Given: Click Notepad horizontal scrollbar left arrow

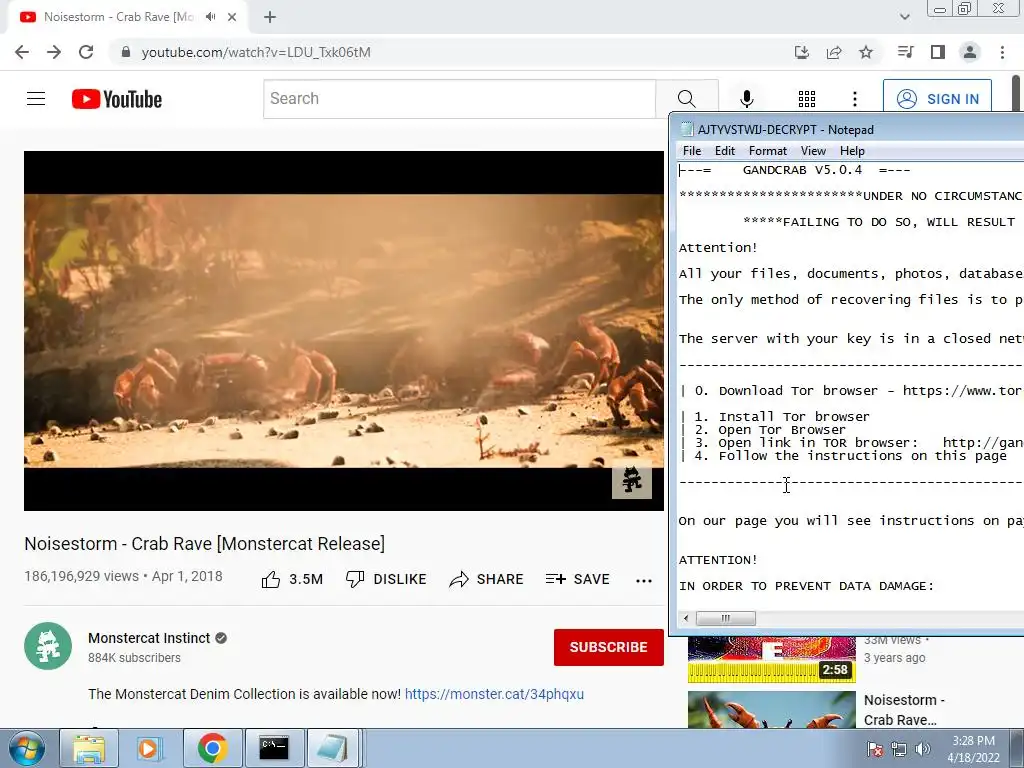Looking at the screenshot, I should tap(686, 618).
